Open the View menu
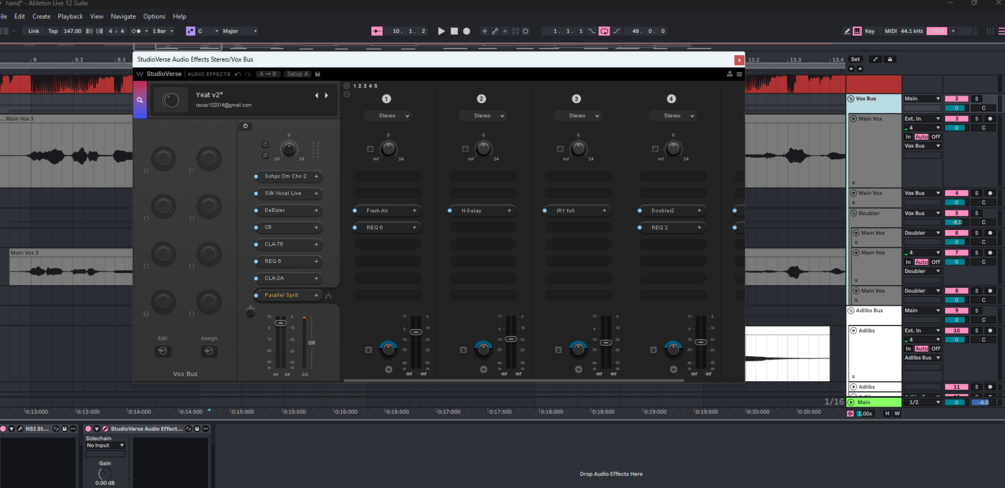The height and width of the screenshot is (488, 1005). [x=97, y=16]
